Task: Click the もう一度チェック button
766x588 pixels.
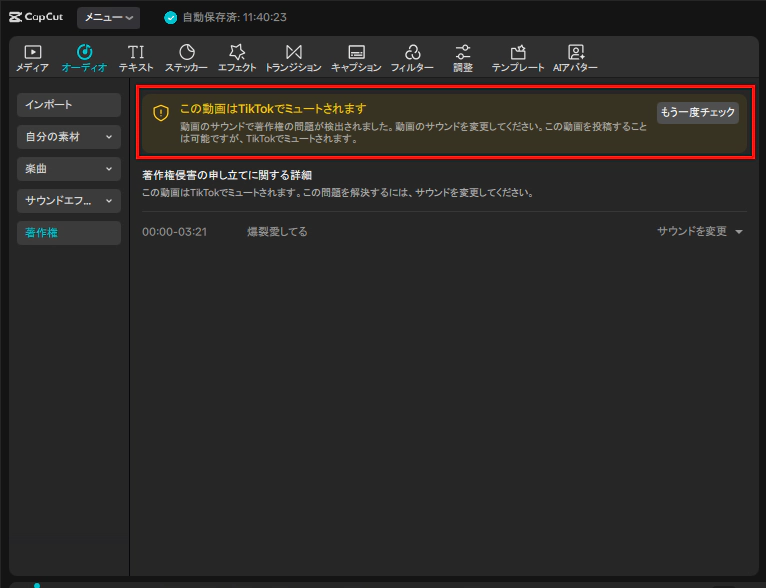Action: (x=698, y=113)
